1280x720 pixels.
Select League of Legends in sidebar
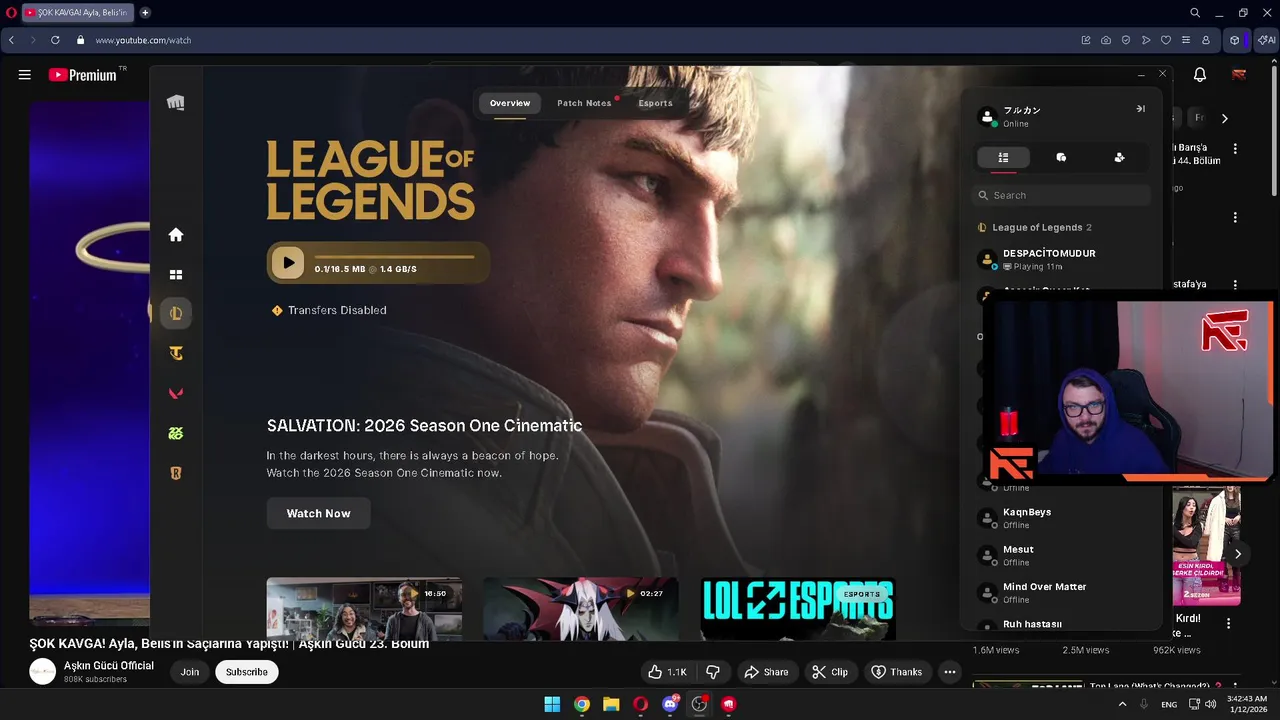(176, 313)
